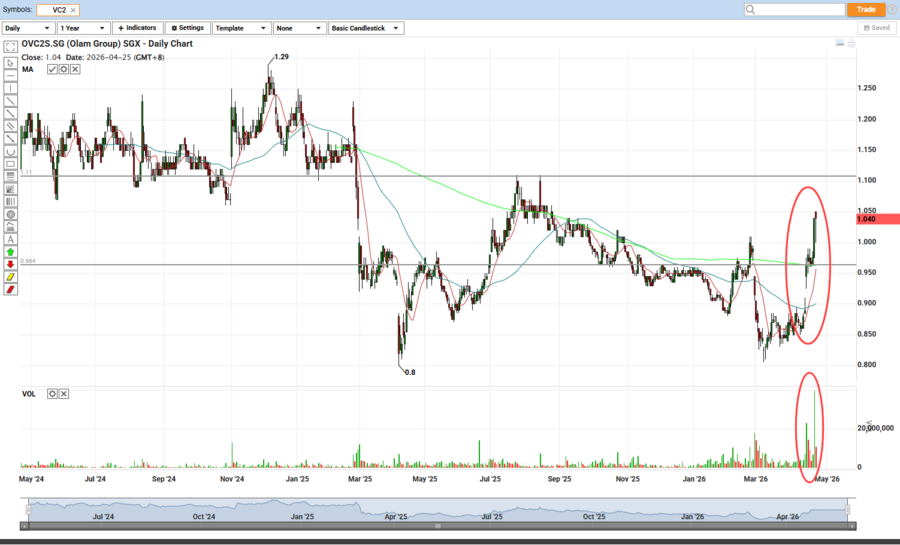Select the green up arrow marker tool
Screen dimensions: 900x545
(11, 252)
